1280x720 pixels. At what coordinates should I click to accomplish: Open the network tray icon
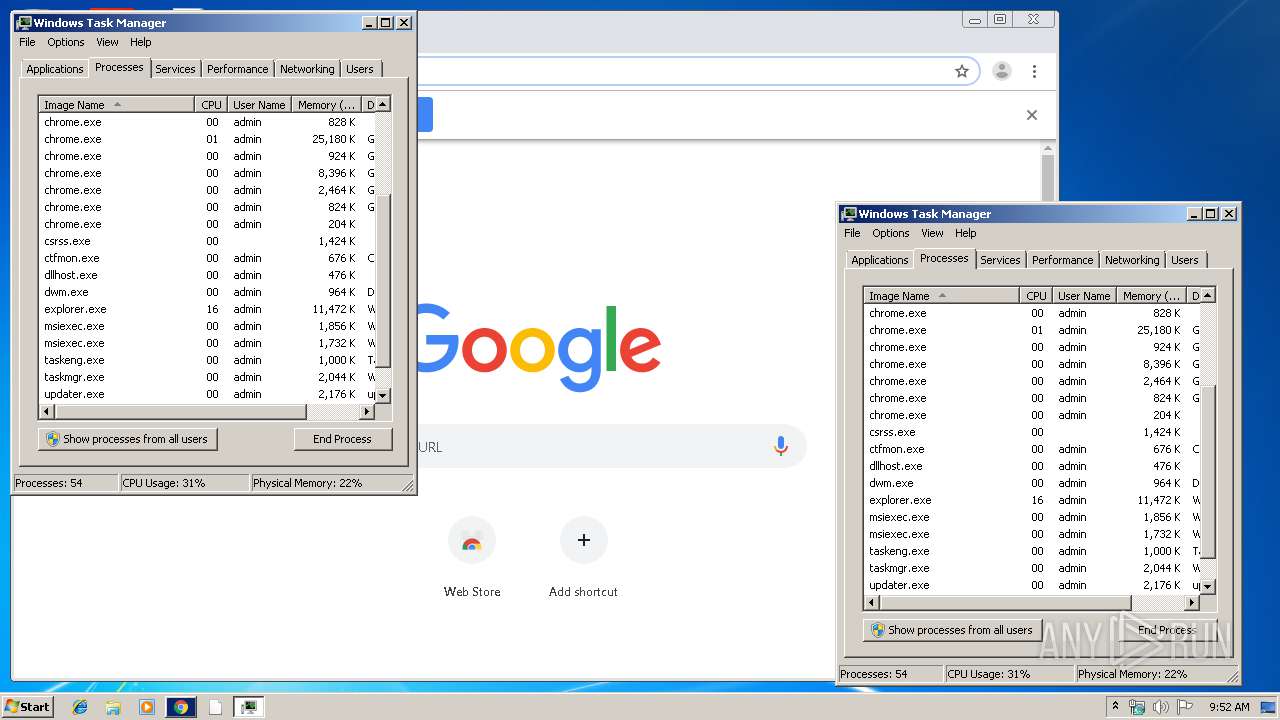point(1137,707)
